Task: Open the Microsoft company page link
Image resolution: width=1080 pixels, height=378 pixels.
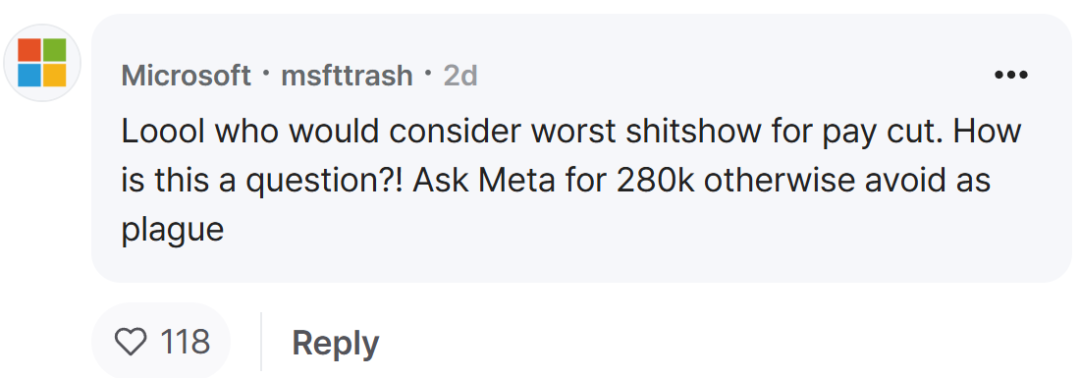Action: (186, 76)
